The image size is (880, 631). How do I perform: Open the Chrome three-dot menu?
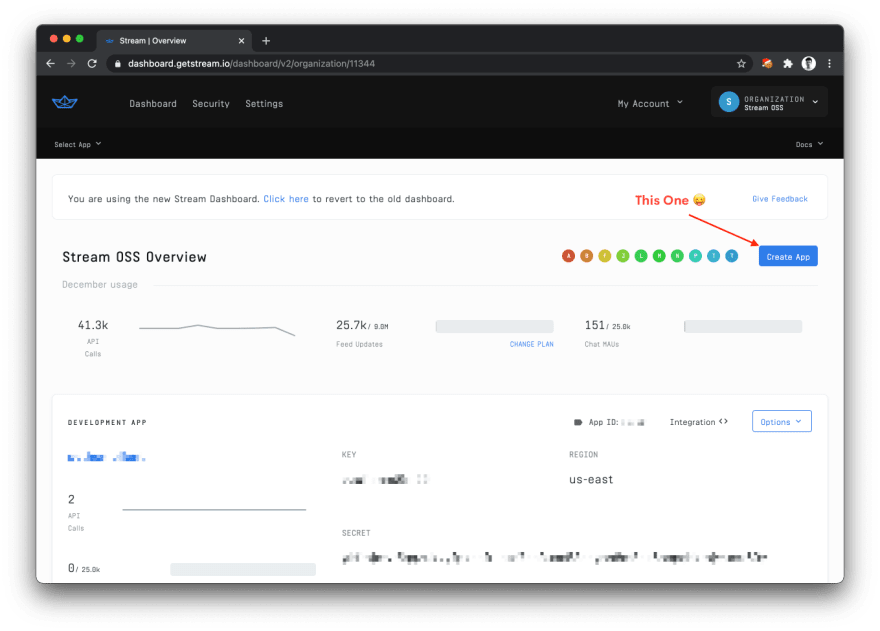coord(829,63)
